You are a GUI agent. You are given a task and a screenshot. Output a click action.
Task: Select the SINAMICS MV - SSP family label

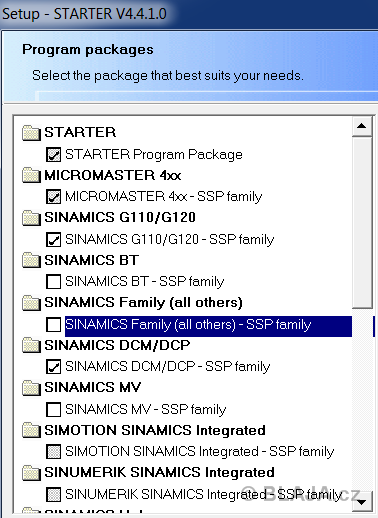point(146,409)
